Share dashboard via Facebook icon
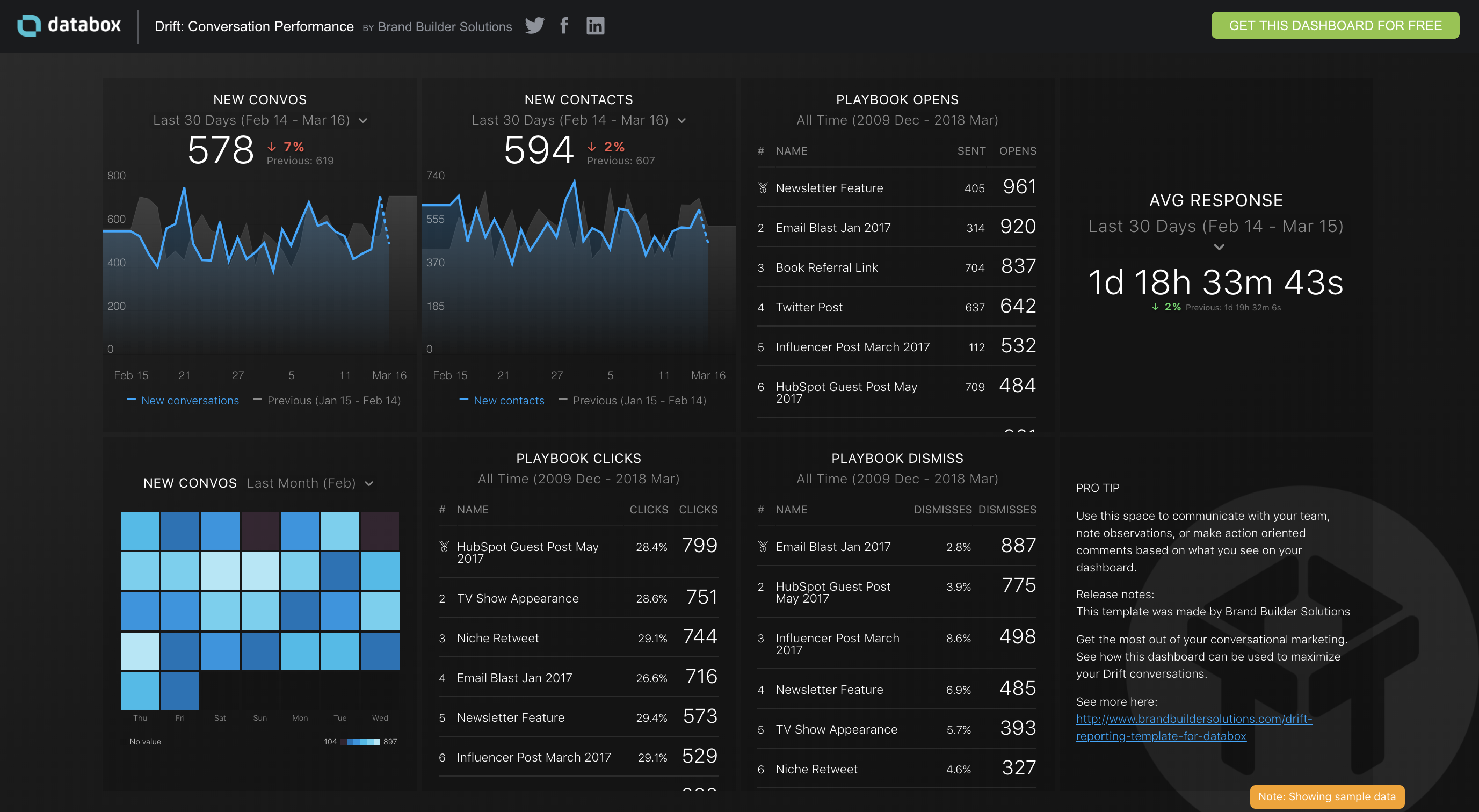Image resolution: width=1479 pixels, height=812 pixels. click(x=564, y=25)
